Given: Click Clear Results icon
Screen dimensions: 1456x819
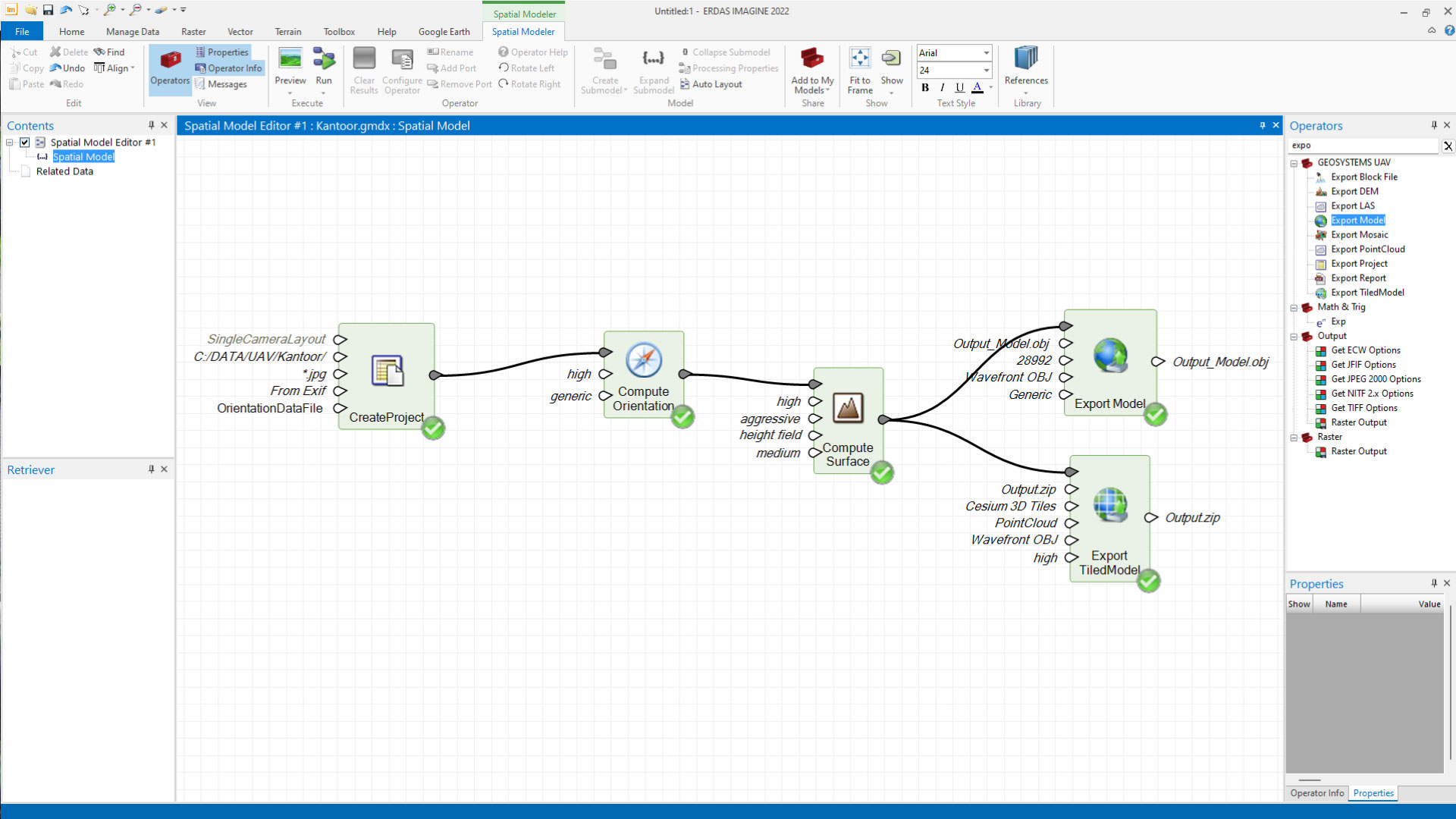Looking at the screenshot, I should (364, 70).
